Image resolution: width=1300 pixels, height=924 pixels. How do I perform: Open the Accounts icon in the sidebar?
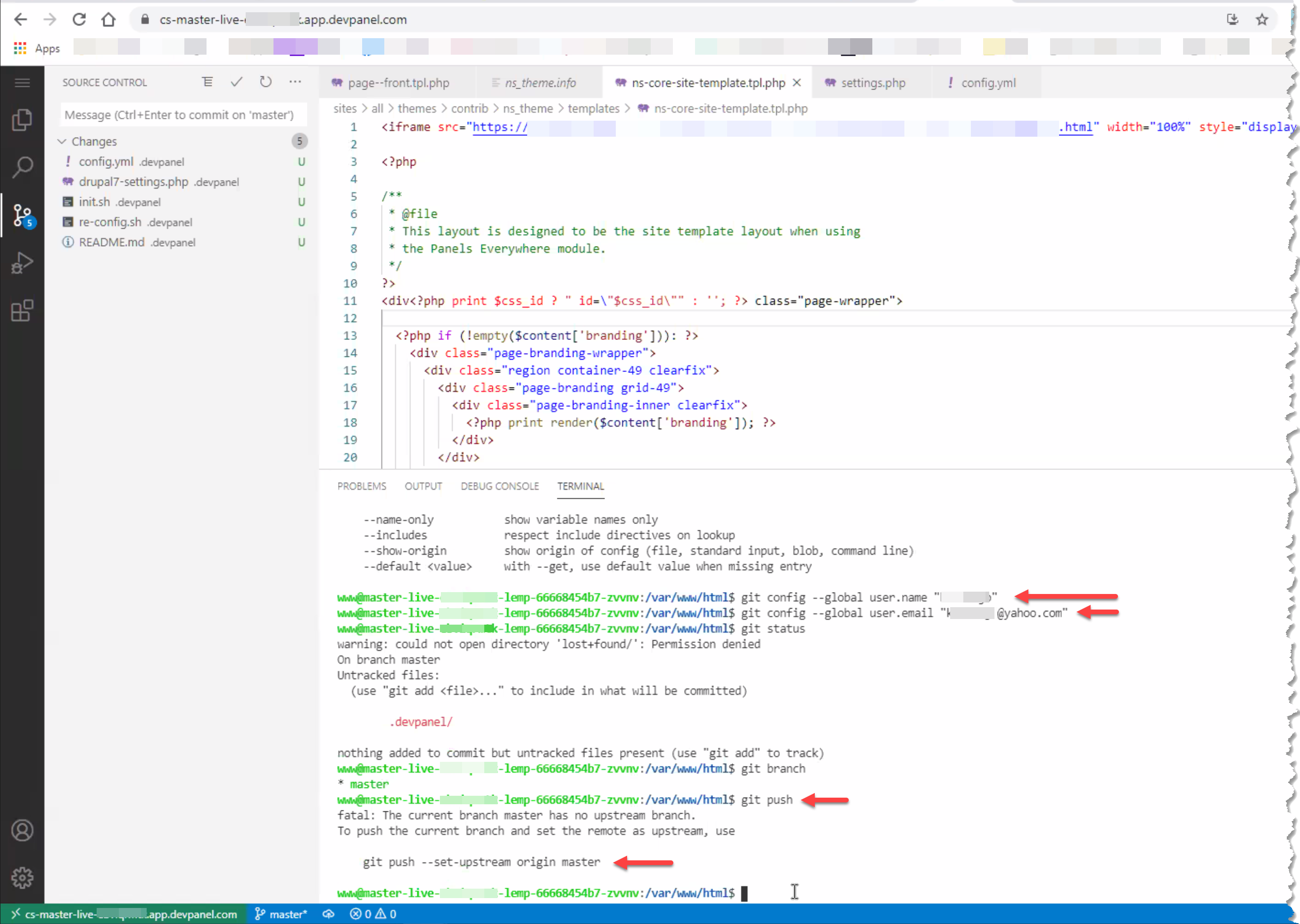22,830
